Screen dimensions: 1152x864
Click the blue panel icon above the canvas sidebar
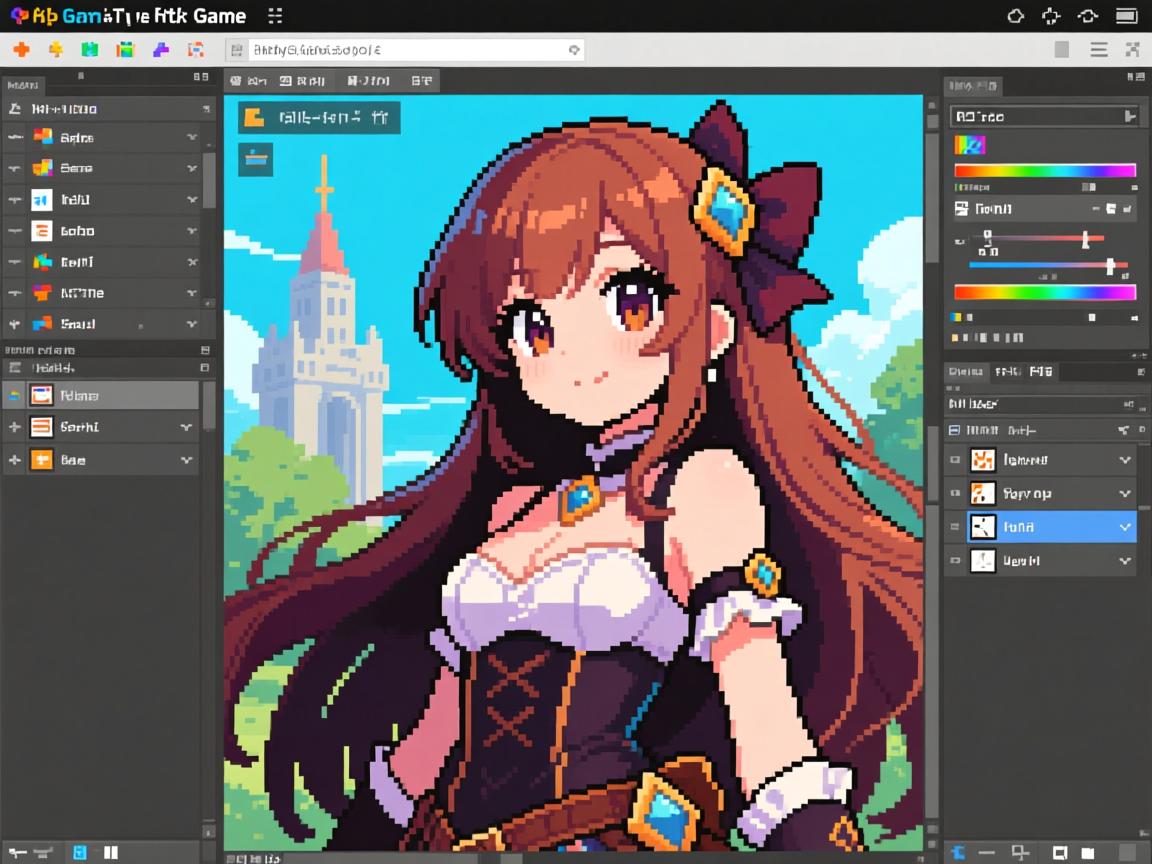(255, 158)
